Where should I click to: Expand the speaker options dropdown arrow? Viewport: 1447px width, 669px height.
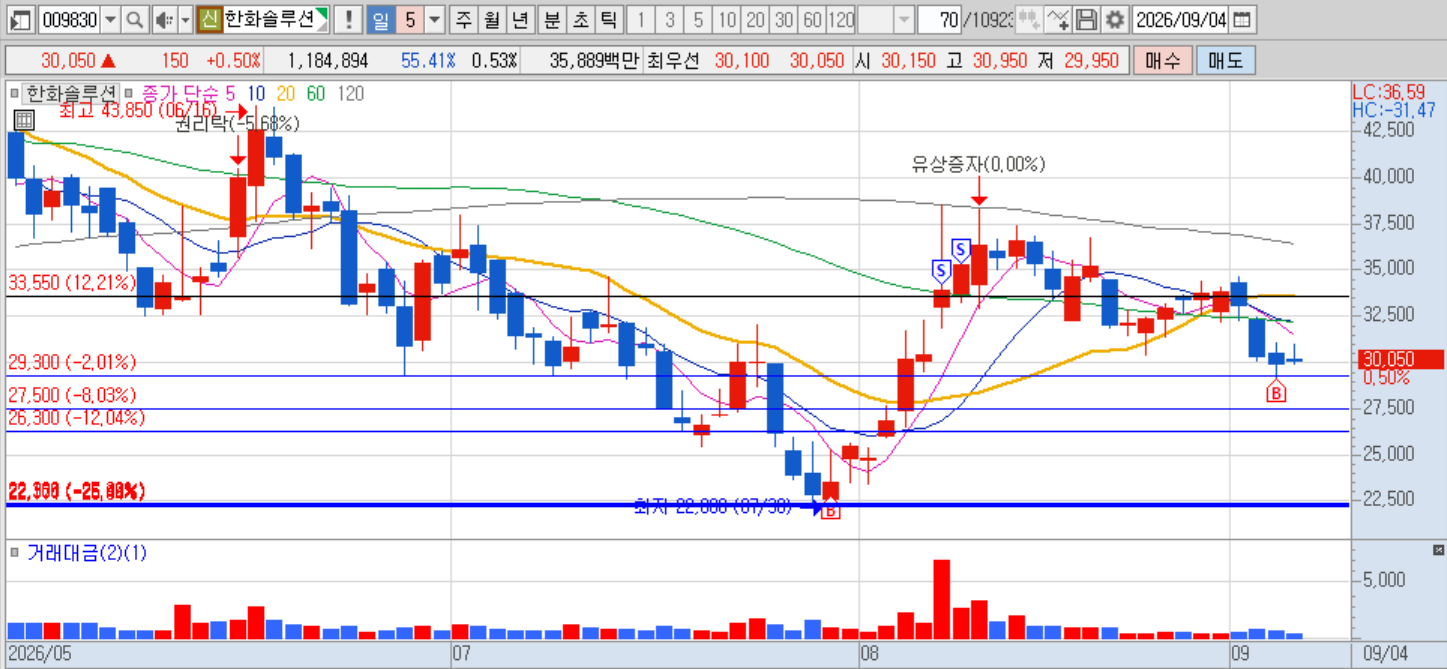point(185,19)
